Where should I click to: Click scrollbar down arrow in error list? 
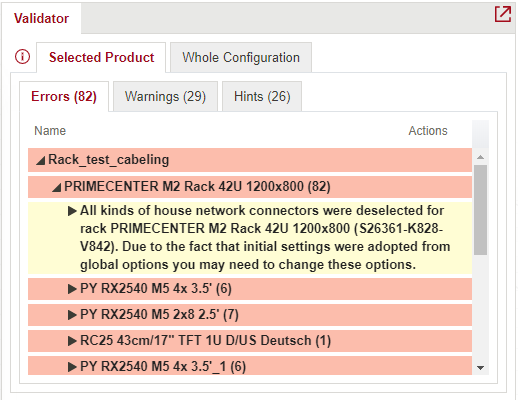(480, 368)
